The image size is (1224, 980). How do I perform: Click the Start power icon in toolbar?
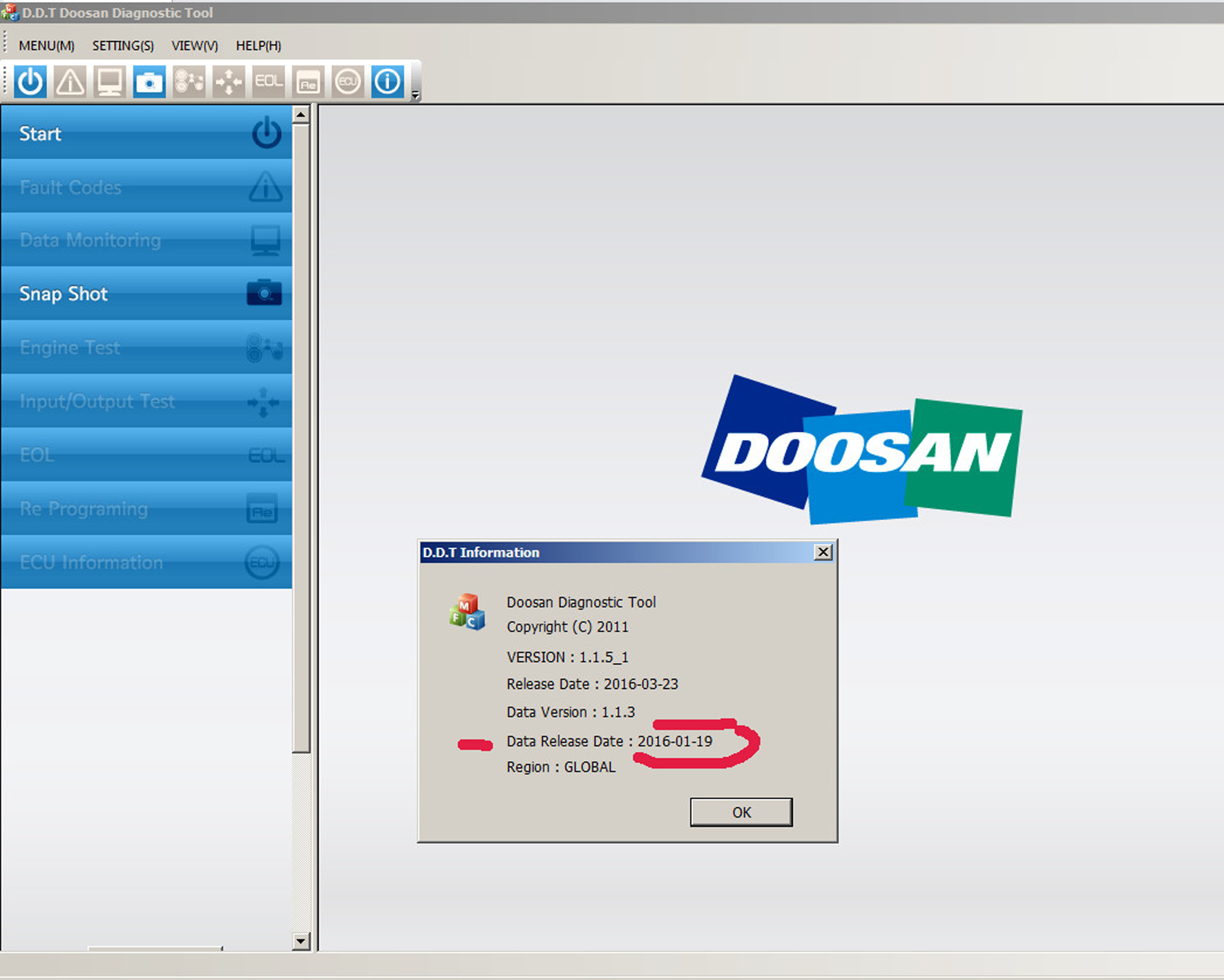(x=30, y=82)
